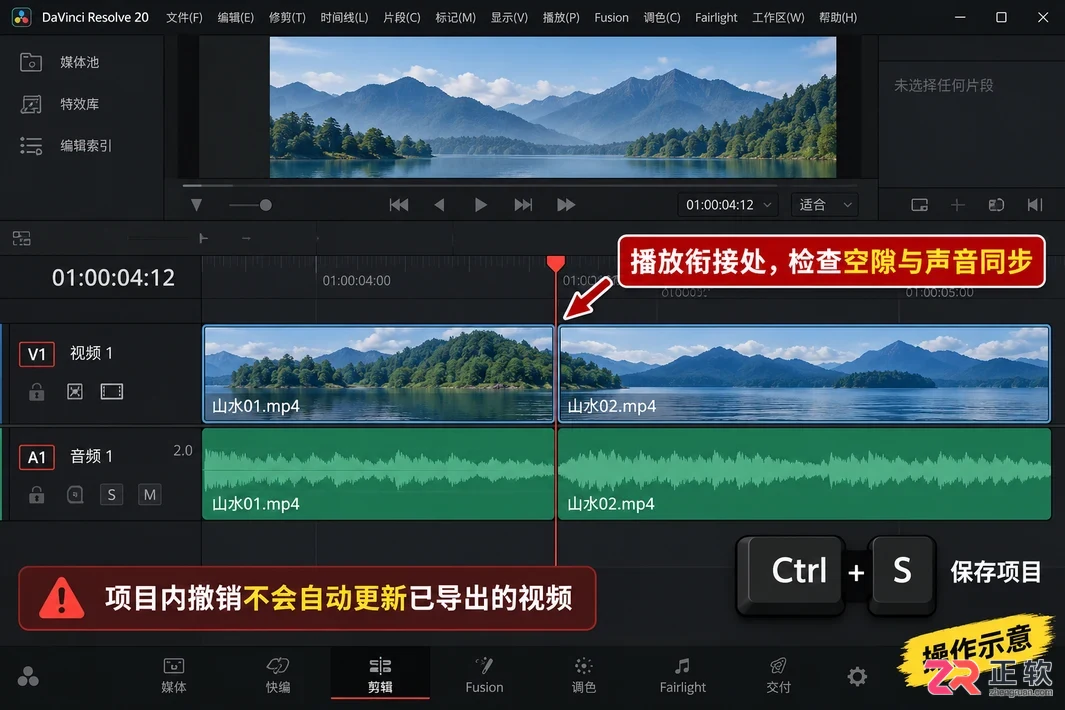Open the 特效库 effects library panel
The height and width of the screenshot is (710, 1065).
[x=60, y=104]
